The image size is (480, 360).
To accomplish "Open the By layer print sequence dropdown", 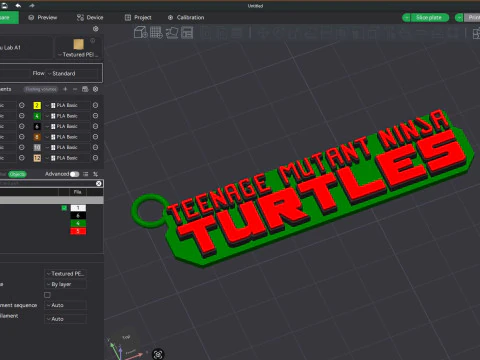I will (x=65, y=284).
